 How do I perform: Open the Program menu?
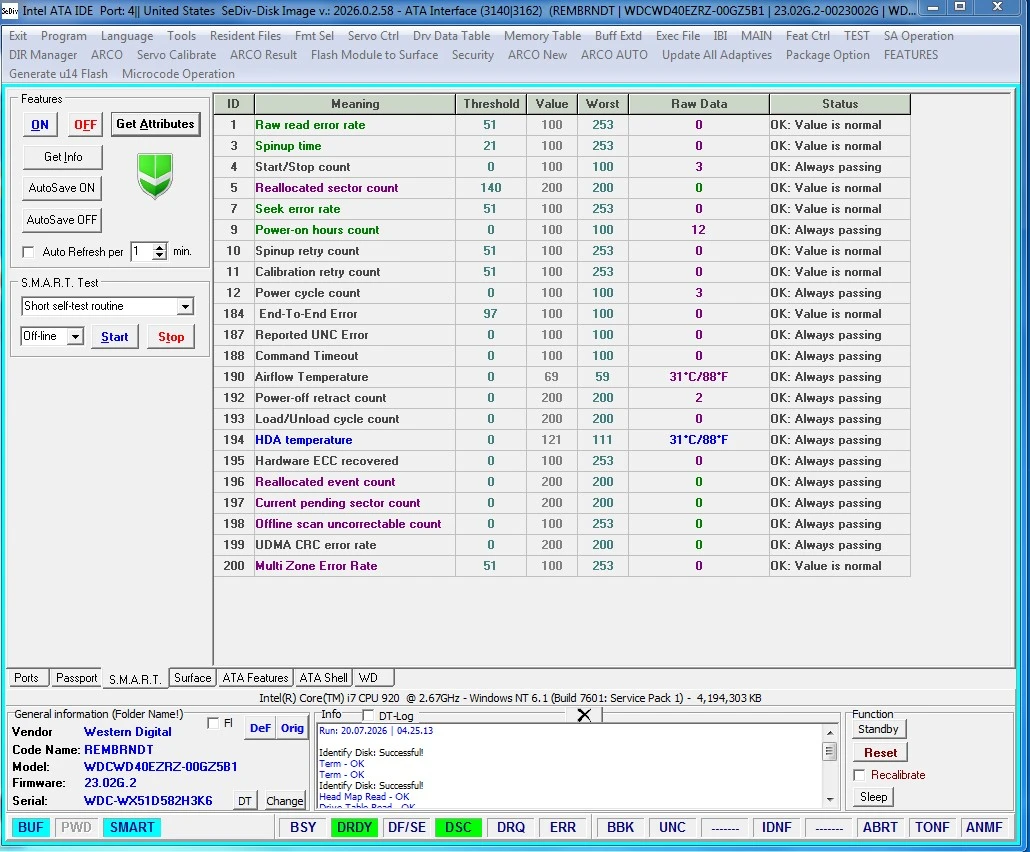click(x=64, y=36)
